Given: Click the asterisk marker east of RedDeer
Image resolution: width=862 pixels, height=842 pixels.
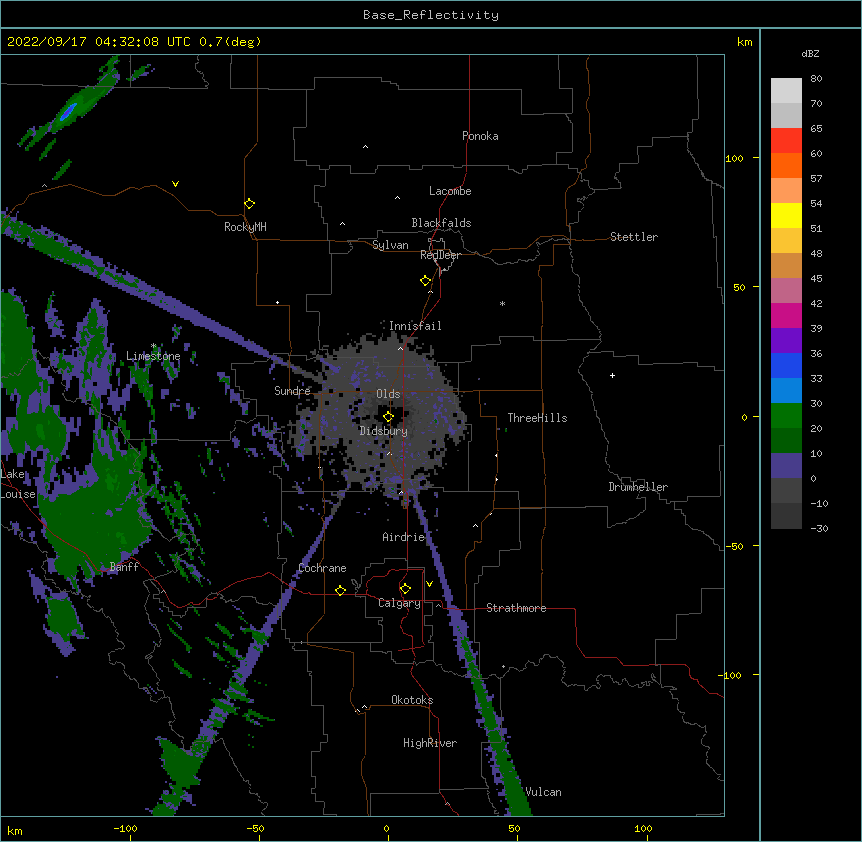Looking at the screenshot, I should point(502,303).
